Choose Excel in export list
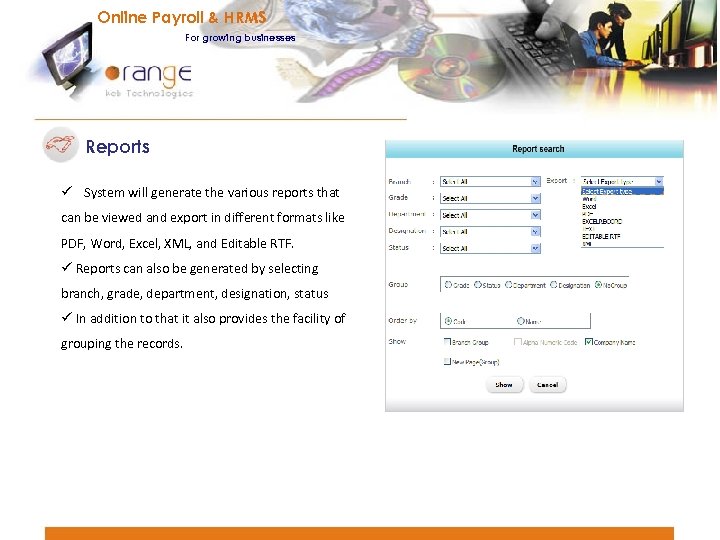Screen dimensions: 720x540 tap(589, 207)
